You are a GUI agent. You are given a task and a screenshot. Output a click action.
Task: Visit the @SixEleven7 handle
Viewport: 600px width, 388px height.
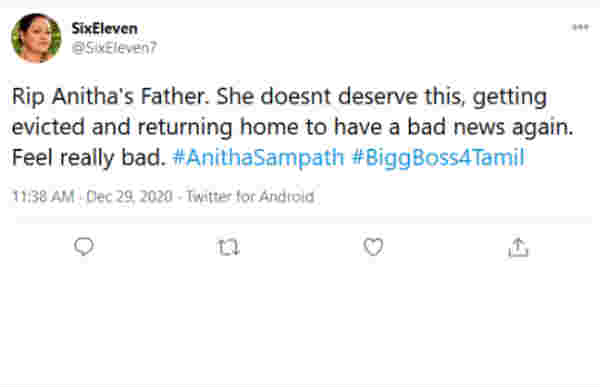pyautogui.click(x=114, y=48)
